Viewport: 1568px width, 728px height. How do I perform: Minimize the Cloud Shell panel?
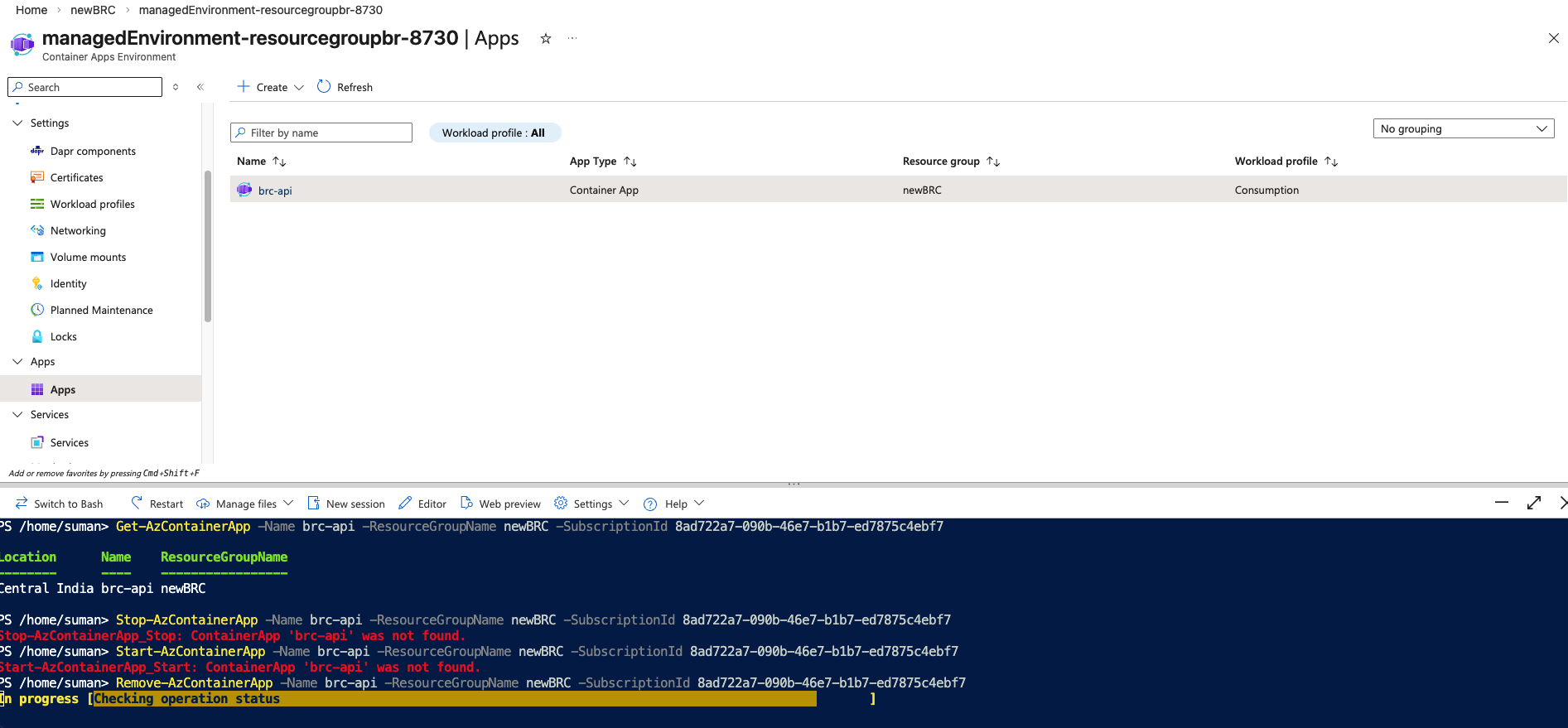pos(1502,503)
